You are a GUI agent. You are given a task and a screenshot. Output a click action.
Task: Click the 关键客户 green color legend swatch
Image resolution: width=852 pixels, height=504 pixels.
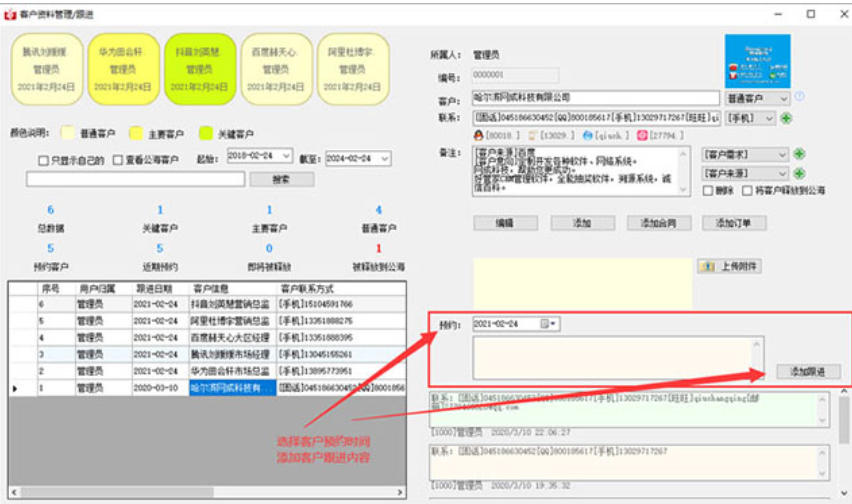[206, 133]
